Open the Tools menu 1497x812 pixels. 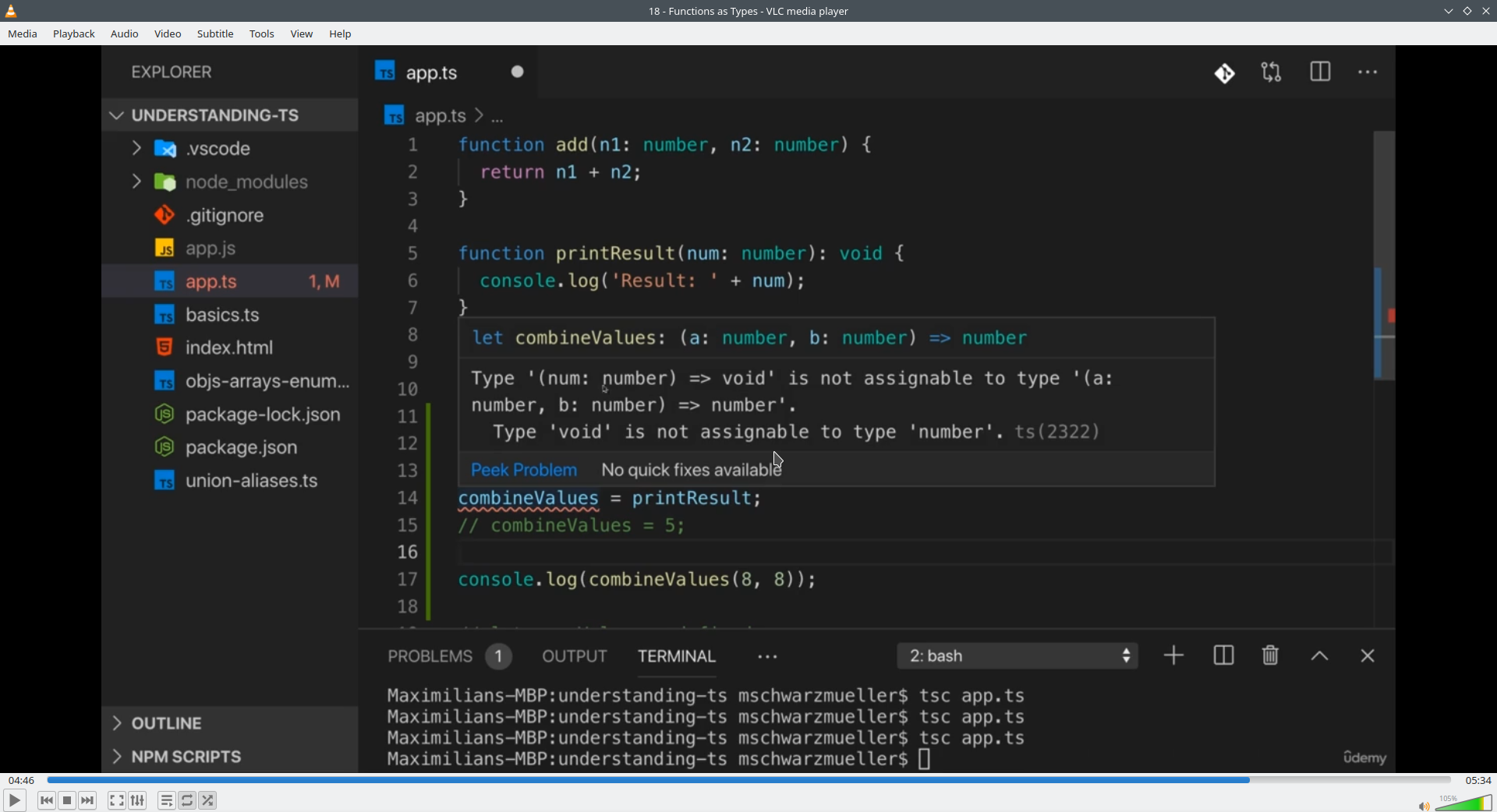coord(262,34)
